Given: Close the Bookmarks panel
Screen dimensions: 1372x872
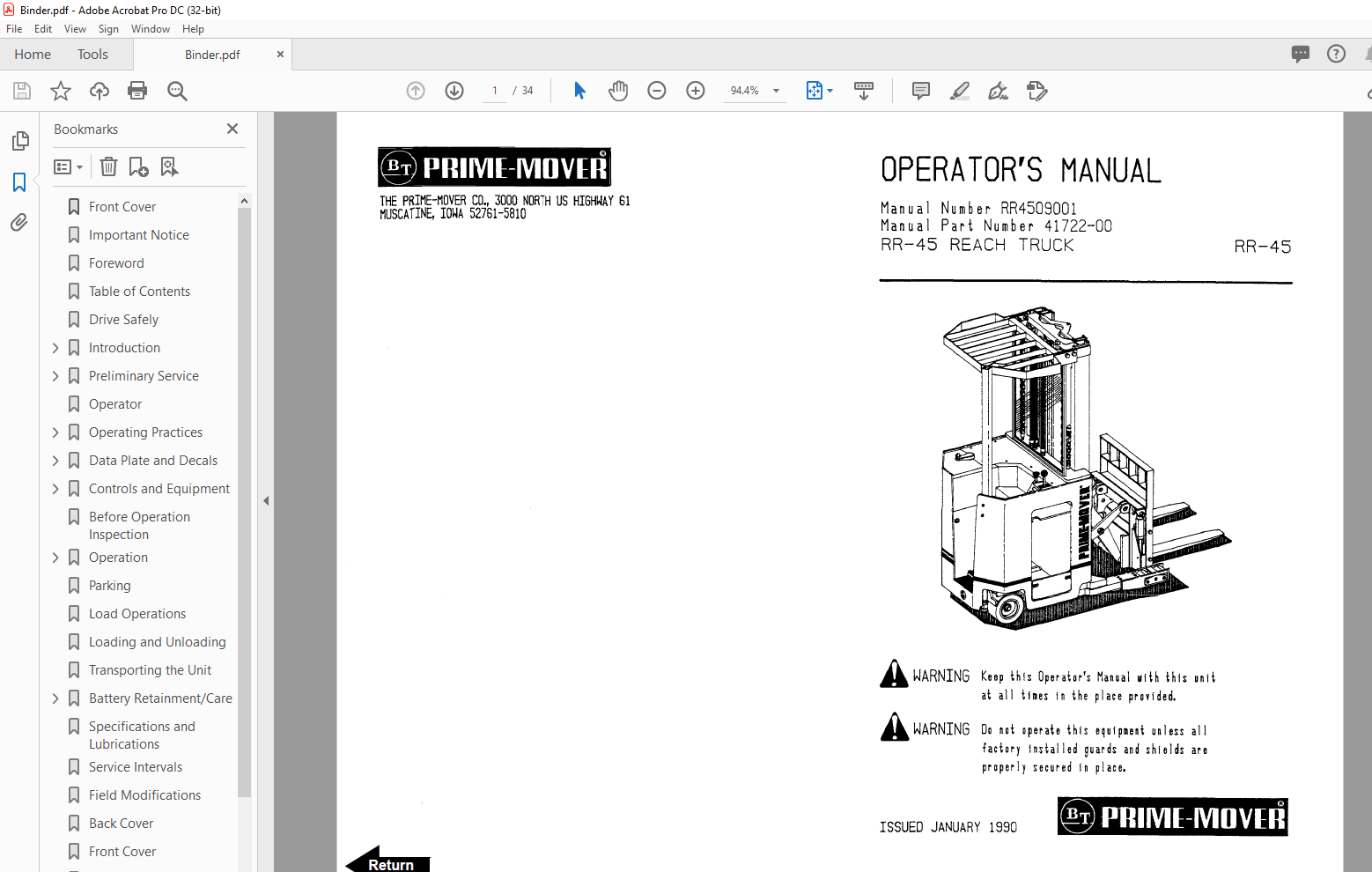Looking at the screenshot, I should [x=232, y=129].
